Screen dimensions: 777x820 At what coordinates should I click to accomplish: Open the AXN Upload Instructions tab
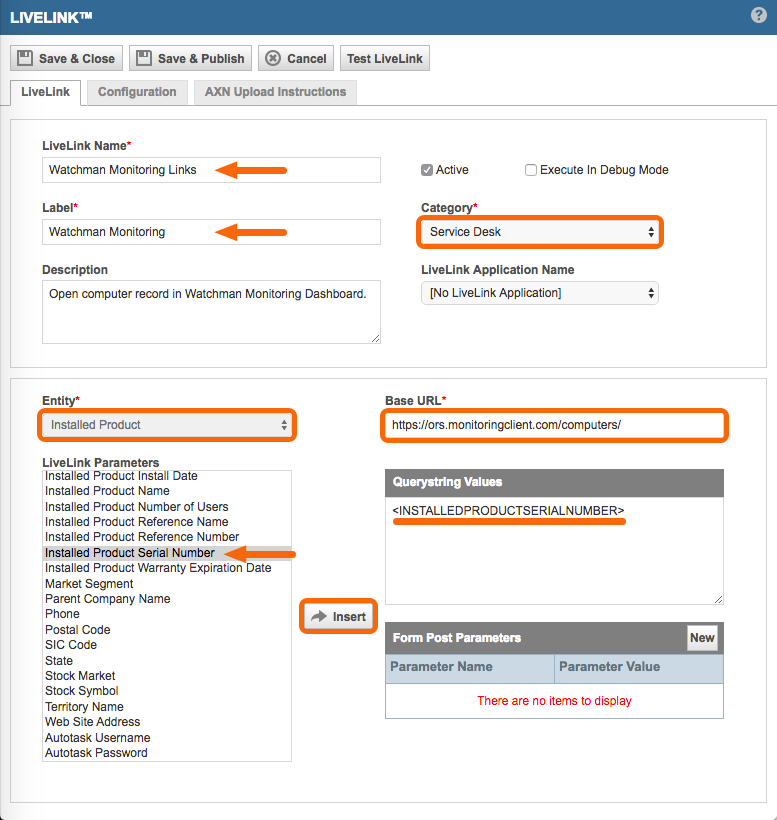click(x=275, y=92)
